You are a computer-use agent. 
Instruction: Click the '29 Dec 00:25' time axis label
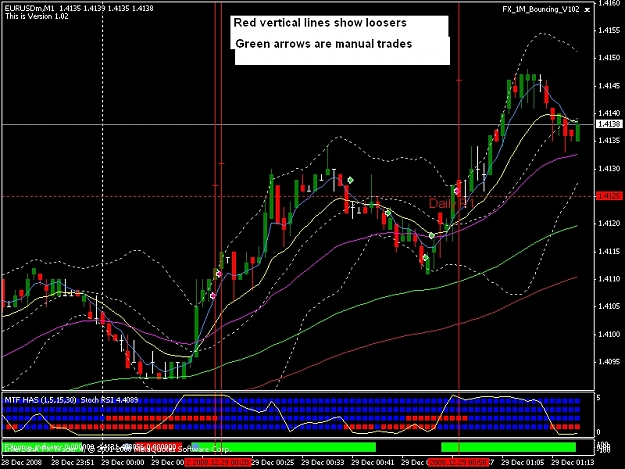[x=273, y=463]
